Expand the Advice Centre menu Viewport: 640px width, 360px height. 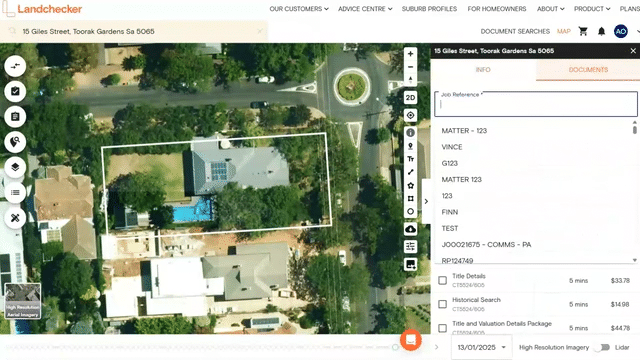(x=365, y=9)
